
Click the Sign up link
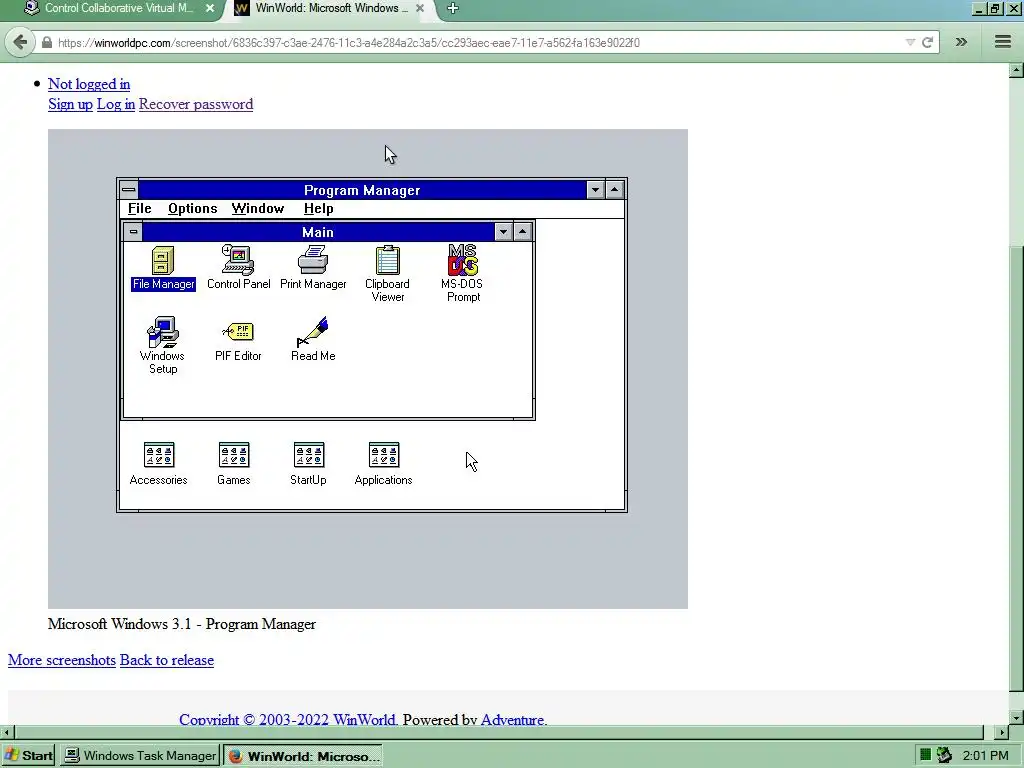point(71,104)
